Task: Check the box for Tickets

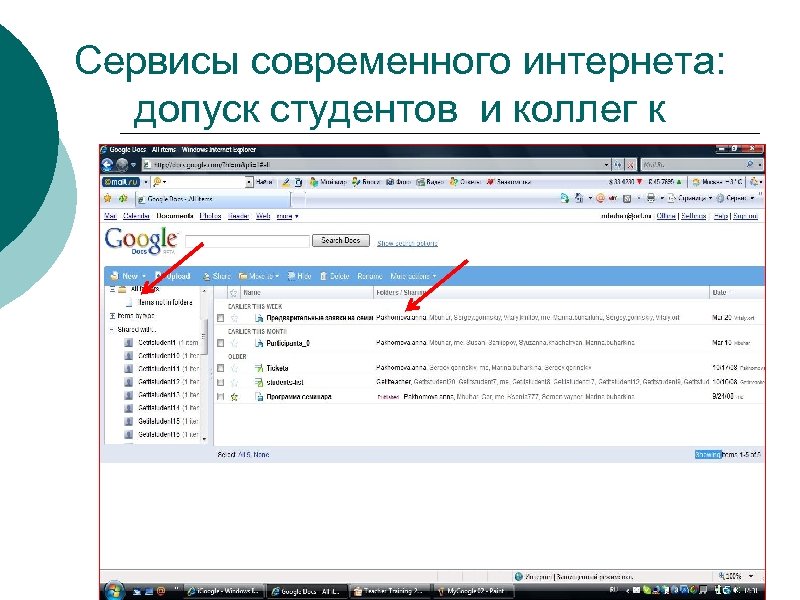Action: coord(220,368)
